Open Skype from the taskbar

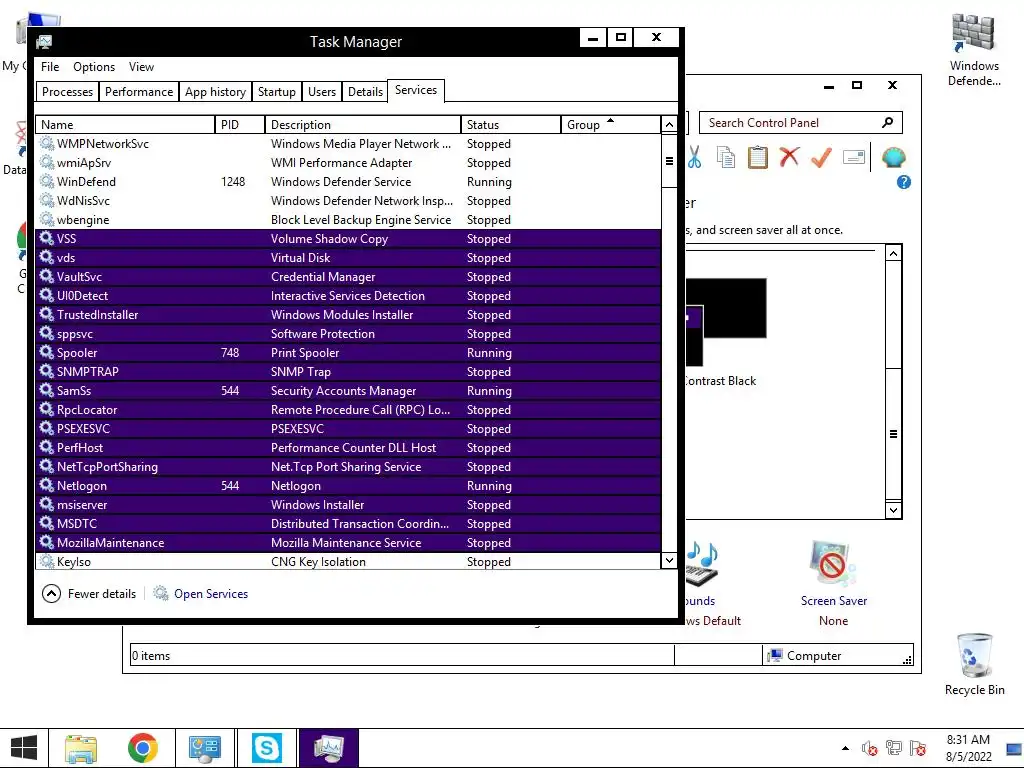tap(266, 748)
